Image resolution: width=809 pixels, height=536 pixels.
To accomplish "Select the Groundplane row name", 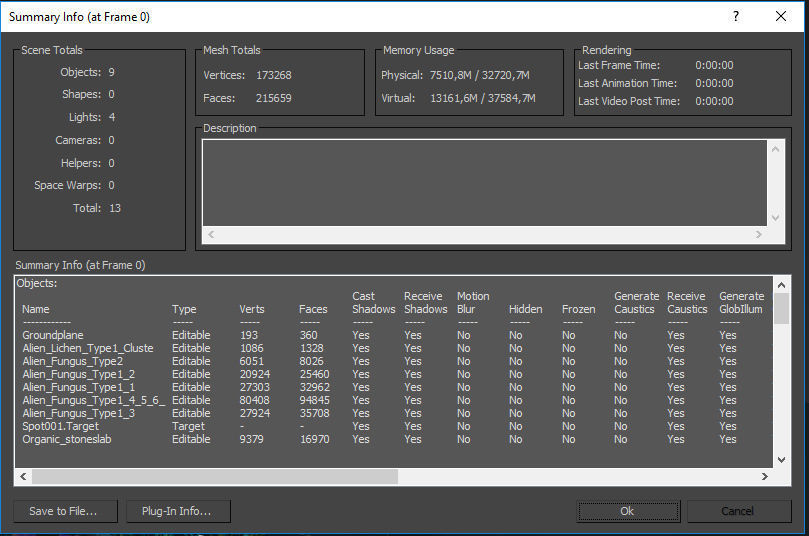I will point(53,335).
